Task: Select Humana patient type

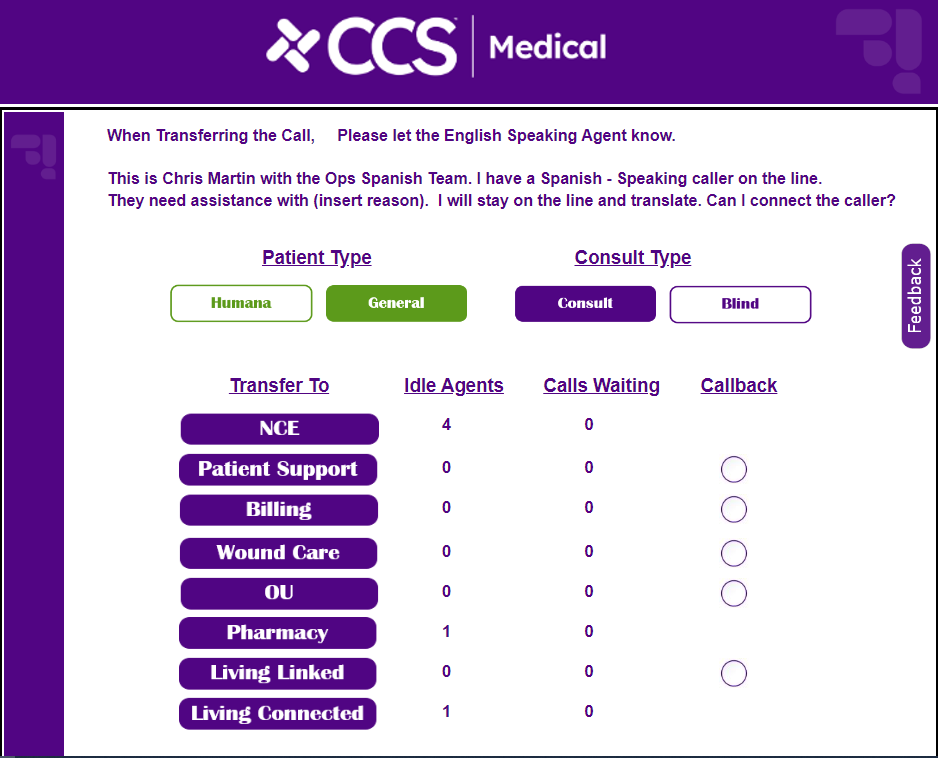Action: tap(241, 303)
